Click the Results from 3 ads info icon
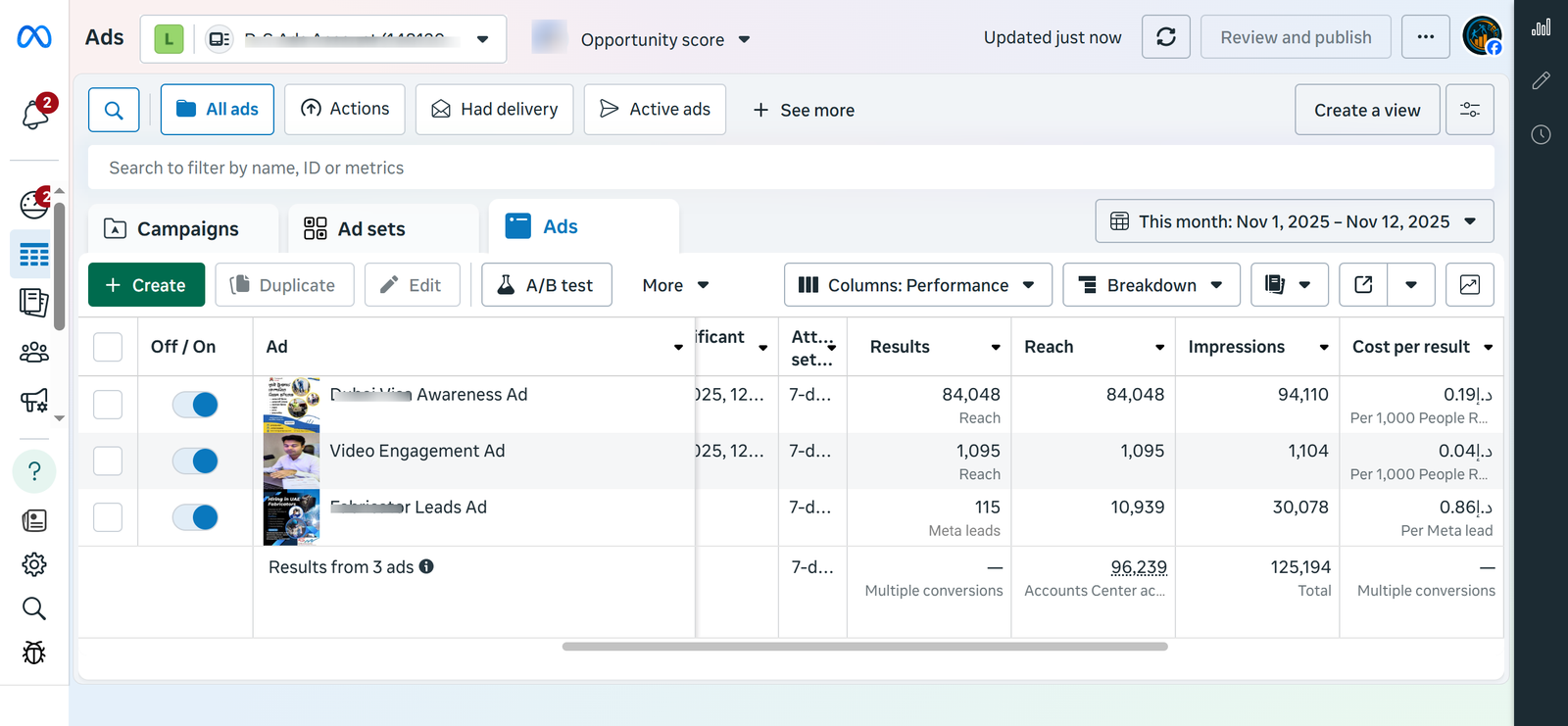Screen dimensions: 1568x726 point(426,566)
